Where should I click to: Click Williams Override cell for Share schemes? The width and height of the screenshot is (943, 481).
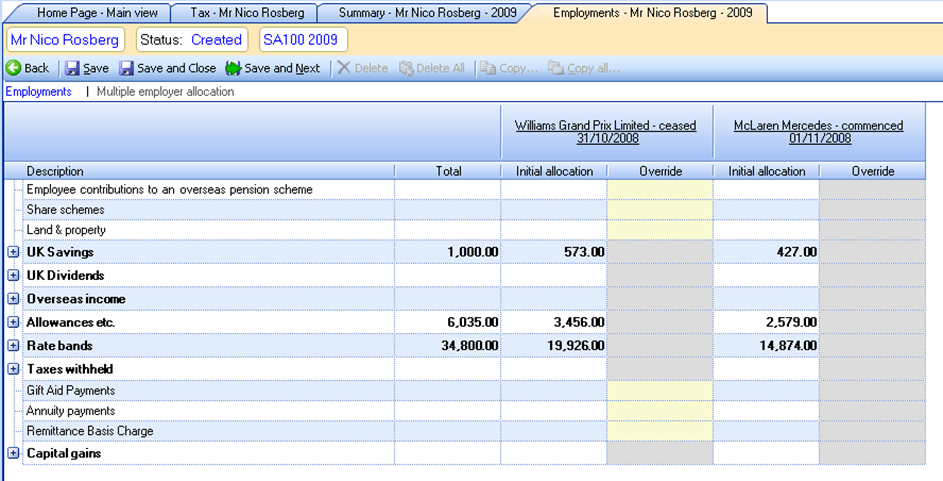tap(660, 210)
